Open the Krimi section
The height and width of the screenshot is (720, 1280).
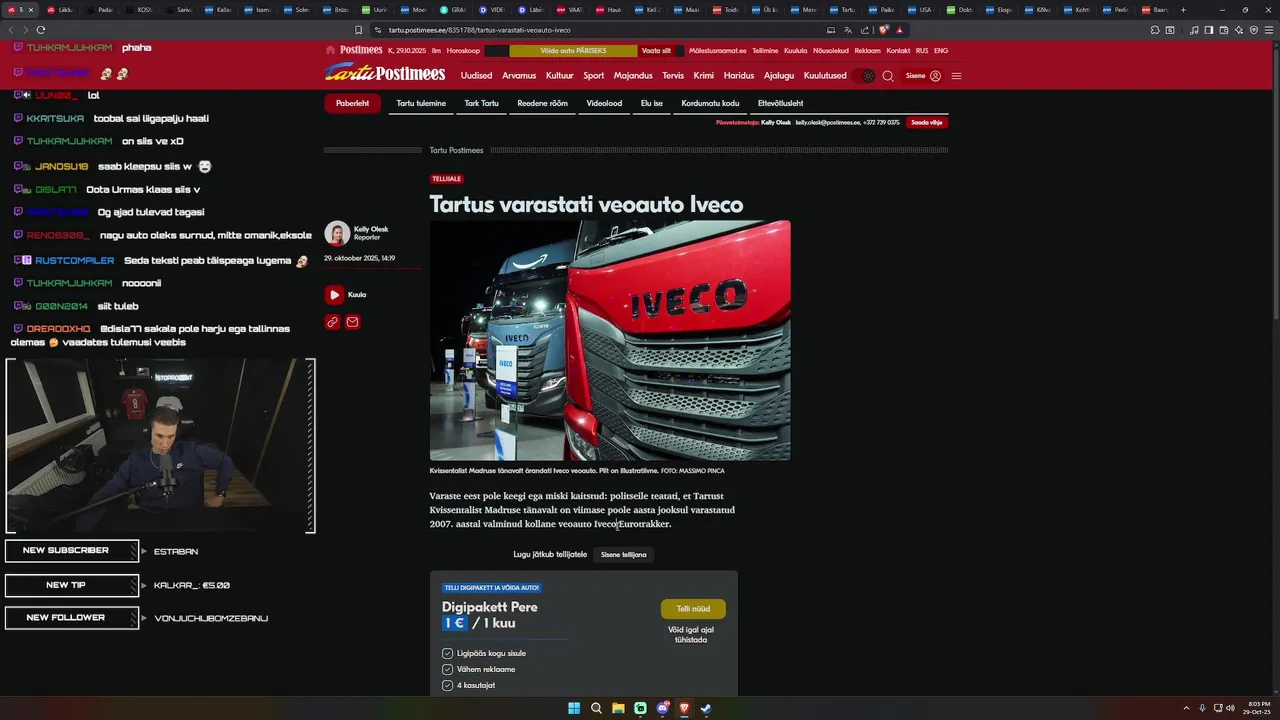tap(704, 76)
